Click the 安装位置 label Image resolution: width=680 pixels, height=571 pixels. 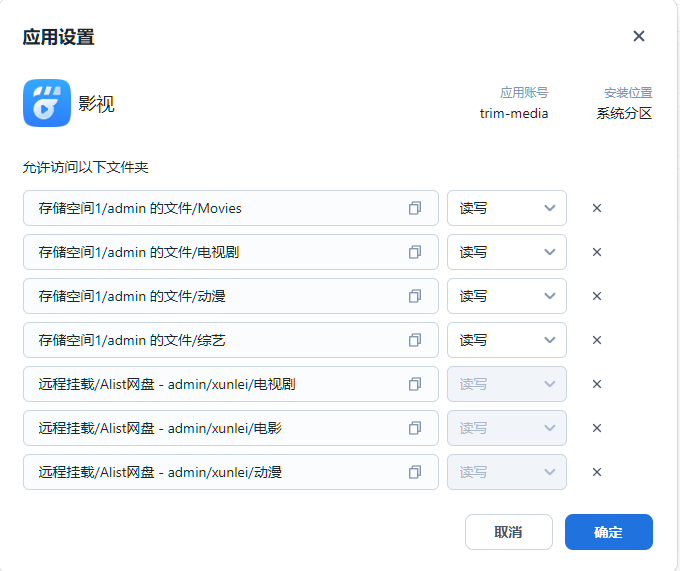628,92
